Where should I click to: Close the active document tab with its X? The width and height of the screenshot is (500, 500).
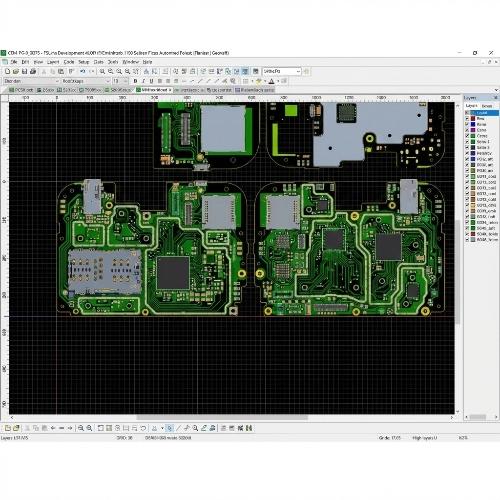170,90
